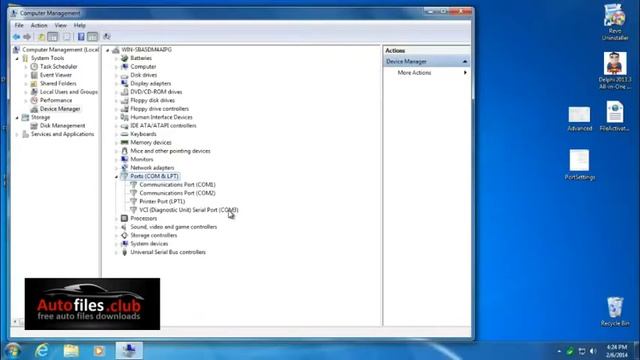Click the Scan for hardware changes icon
The image size is (640, 360).
[x=107, y=37]
